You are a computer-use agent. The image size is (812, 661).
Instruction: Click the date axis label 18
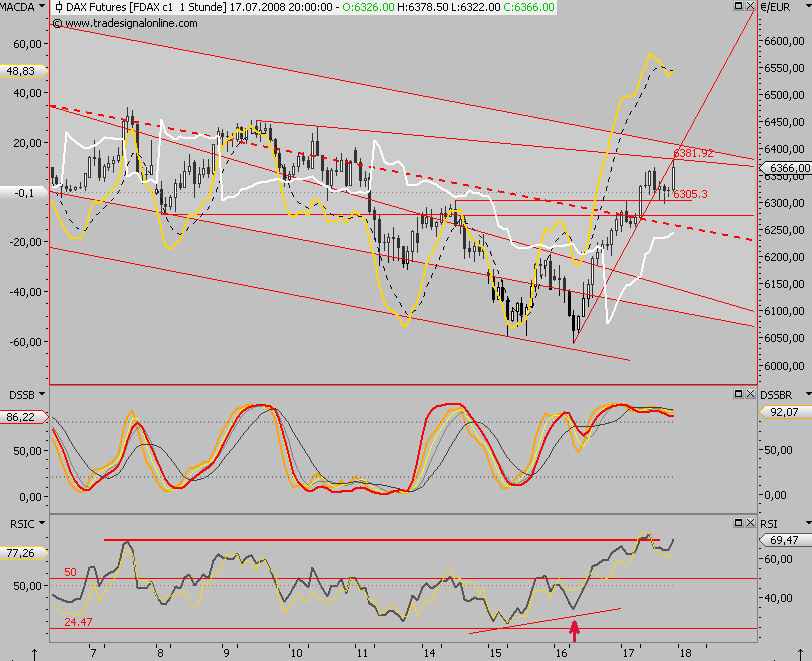[x=685, y=653]
